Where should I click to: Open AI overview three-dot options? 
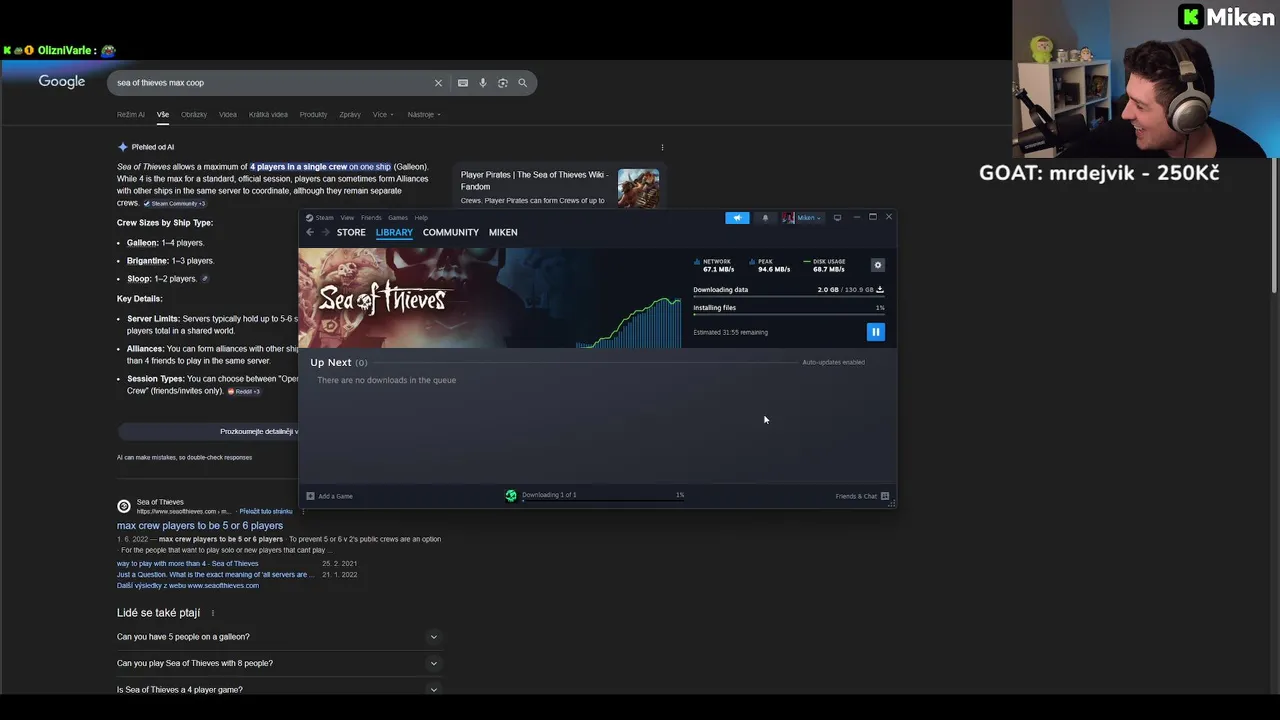[x=662, y=147]
